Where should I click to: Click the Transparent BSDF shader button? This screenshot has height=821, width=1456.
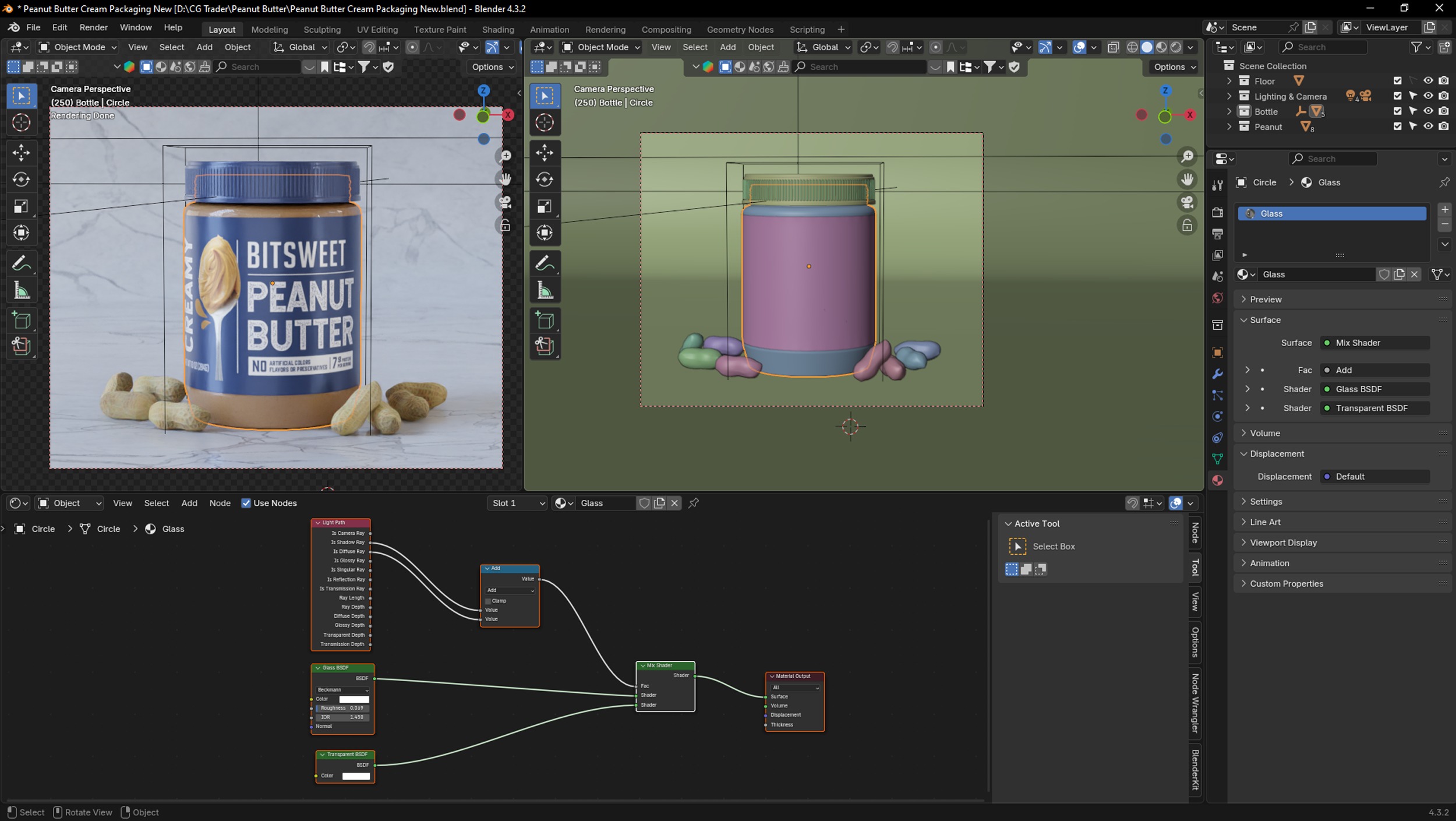1374,408
